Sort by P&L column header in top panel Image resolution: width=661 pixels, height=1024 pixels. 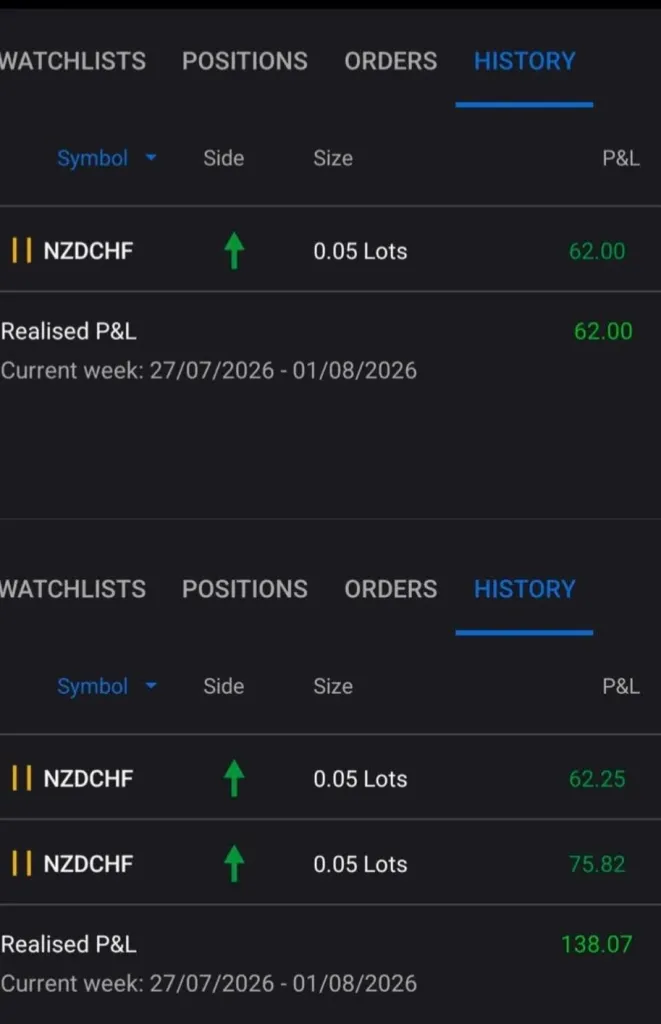pyautogui.click(x=621, y=158)
